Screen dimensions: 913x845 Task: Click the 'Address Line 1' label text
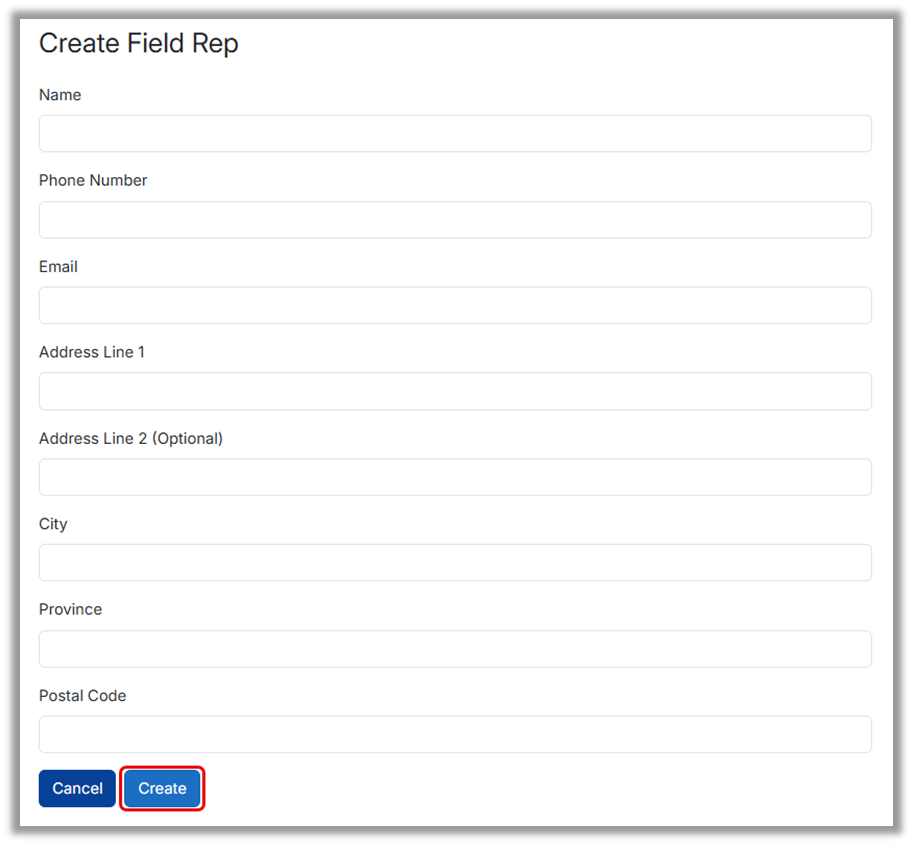[x=92, y=352]
